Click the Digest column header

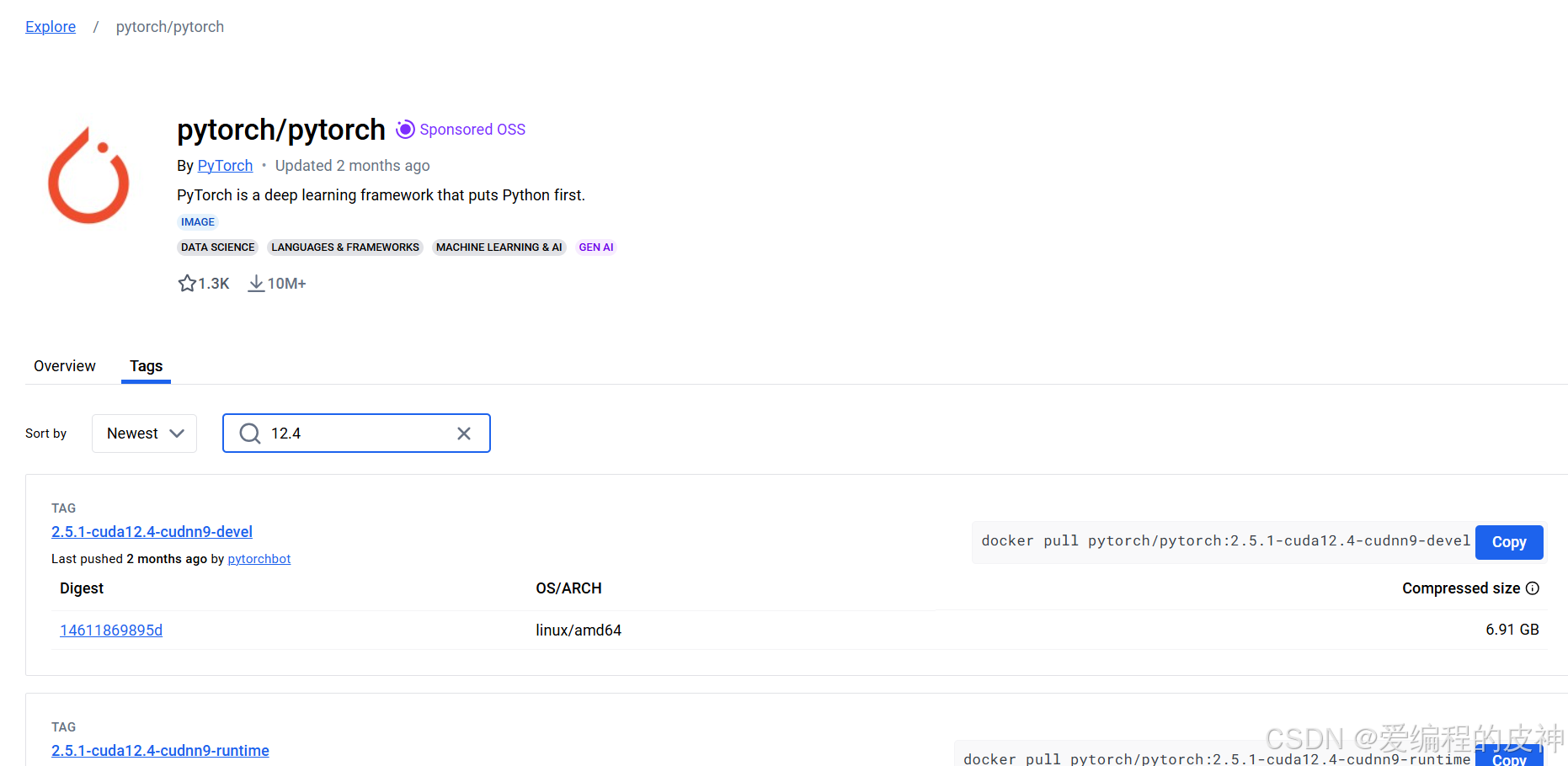coord(82,588)
